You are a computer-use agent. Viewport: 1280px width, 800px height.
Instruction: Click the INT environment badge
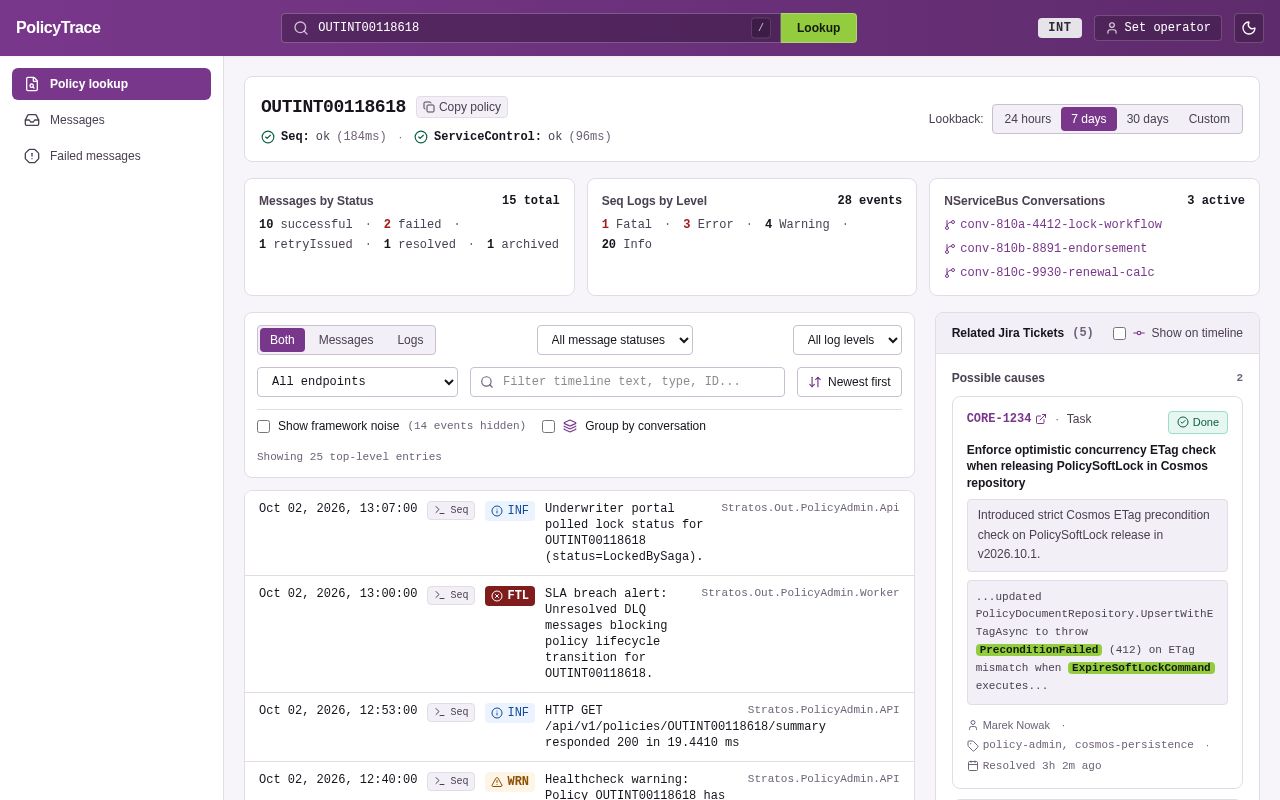point(1060,28)
